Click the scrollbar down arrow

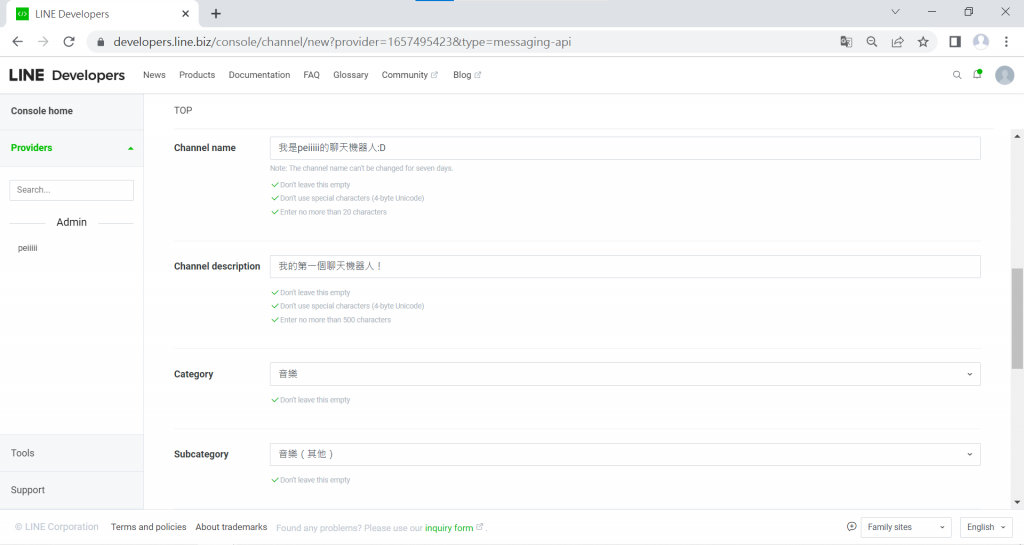pyautogui.click(x=1017, y=503)
